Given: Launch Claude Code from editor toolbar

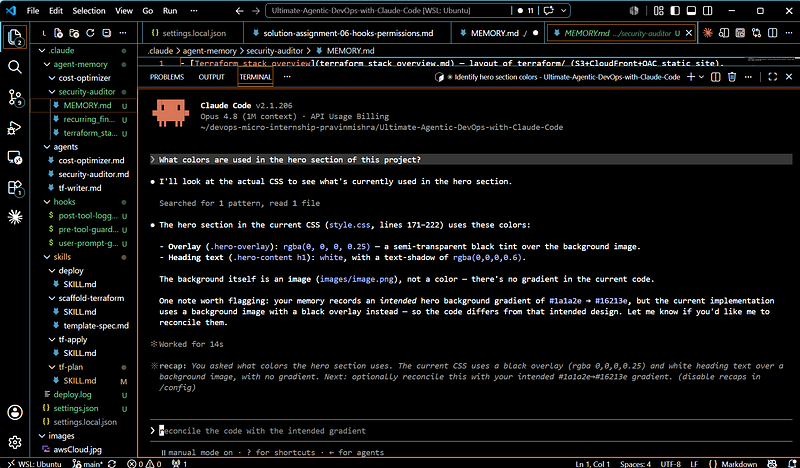Looking at the screenshot, I should tap(708, 33).
